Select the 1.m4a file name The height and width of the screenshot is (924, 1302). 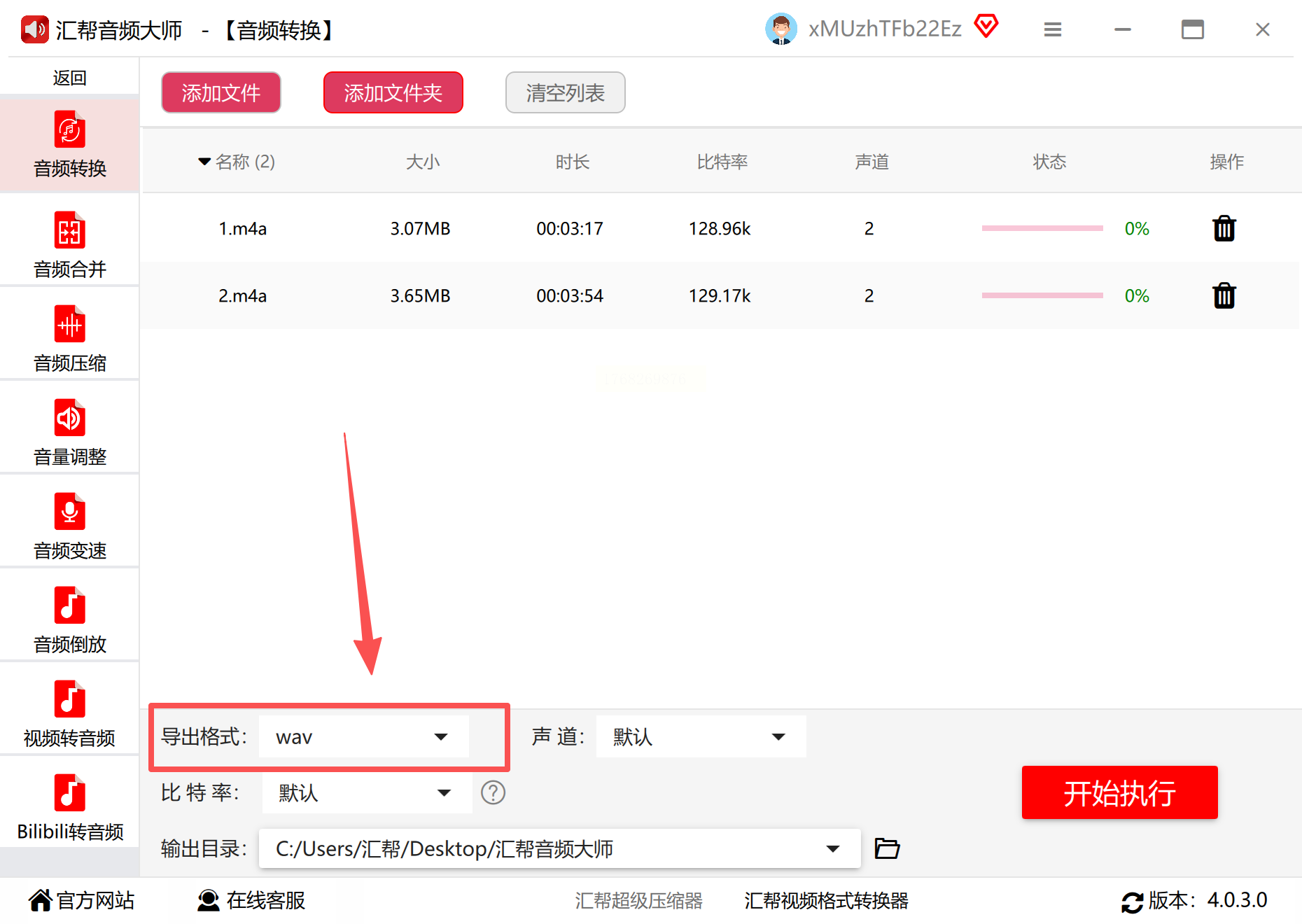tap(243, 228)
